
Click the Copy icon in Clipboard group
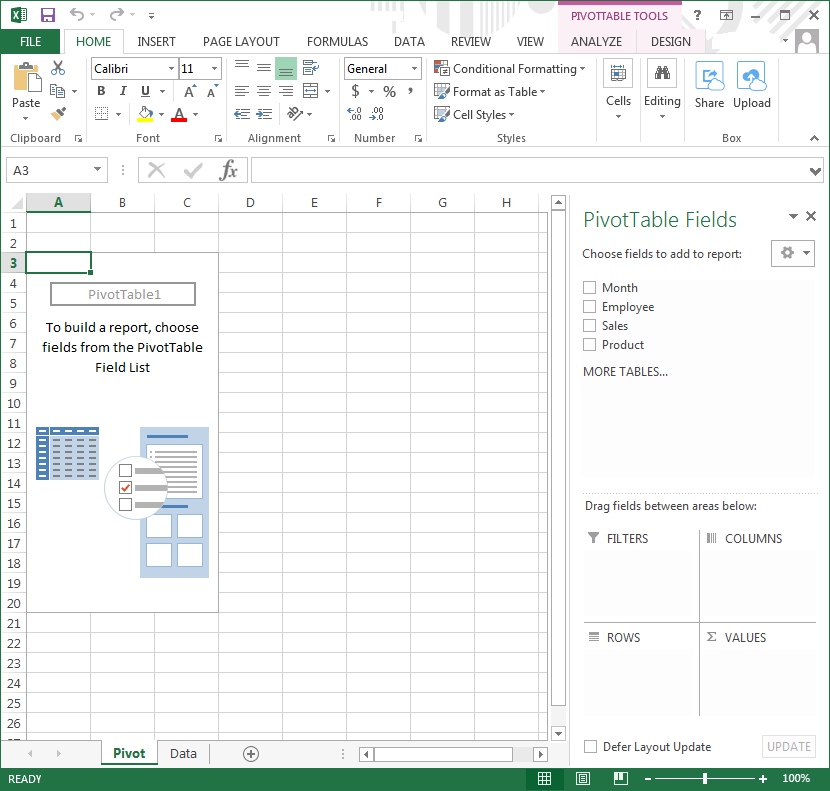[x=57, y=91]
